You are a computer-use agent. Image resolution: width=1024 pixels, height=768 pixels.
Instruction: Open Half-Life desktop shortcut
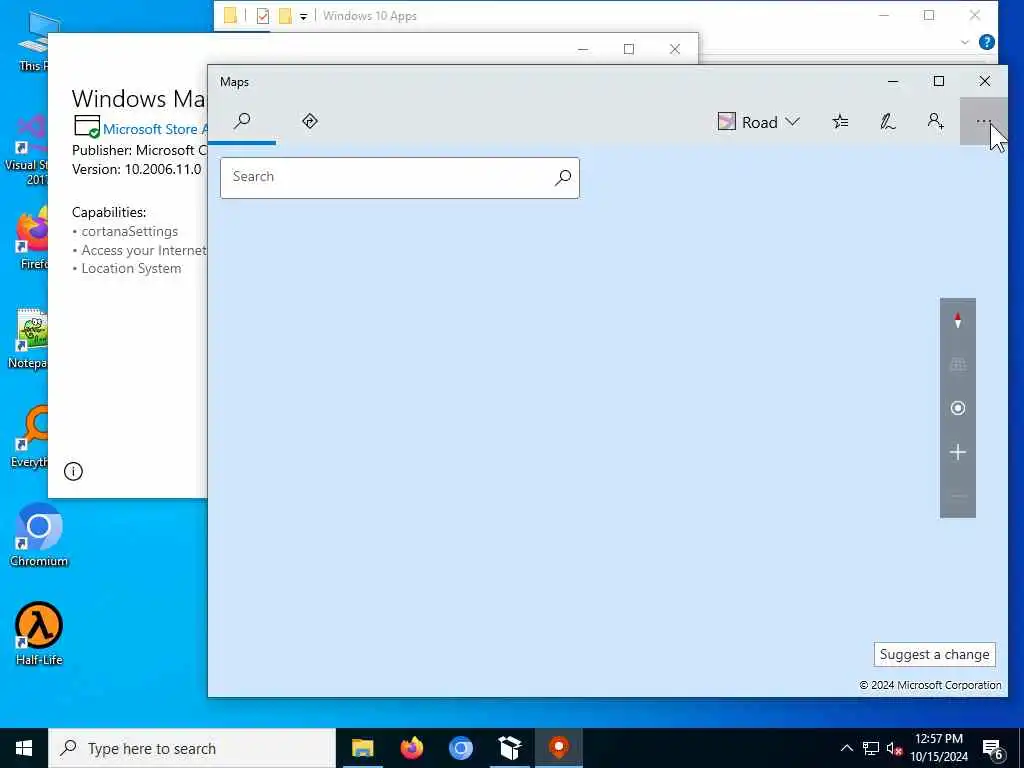(x=39, y=633)
